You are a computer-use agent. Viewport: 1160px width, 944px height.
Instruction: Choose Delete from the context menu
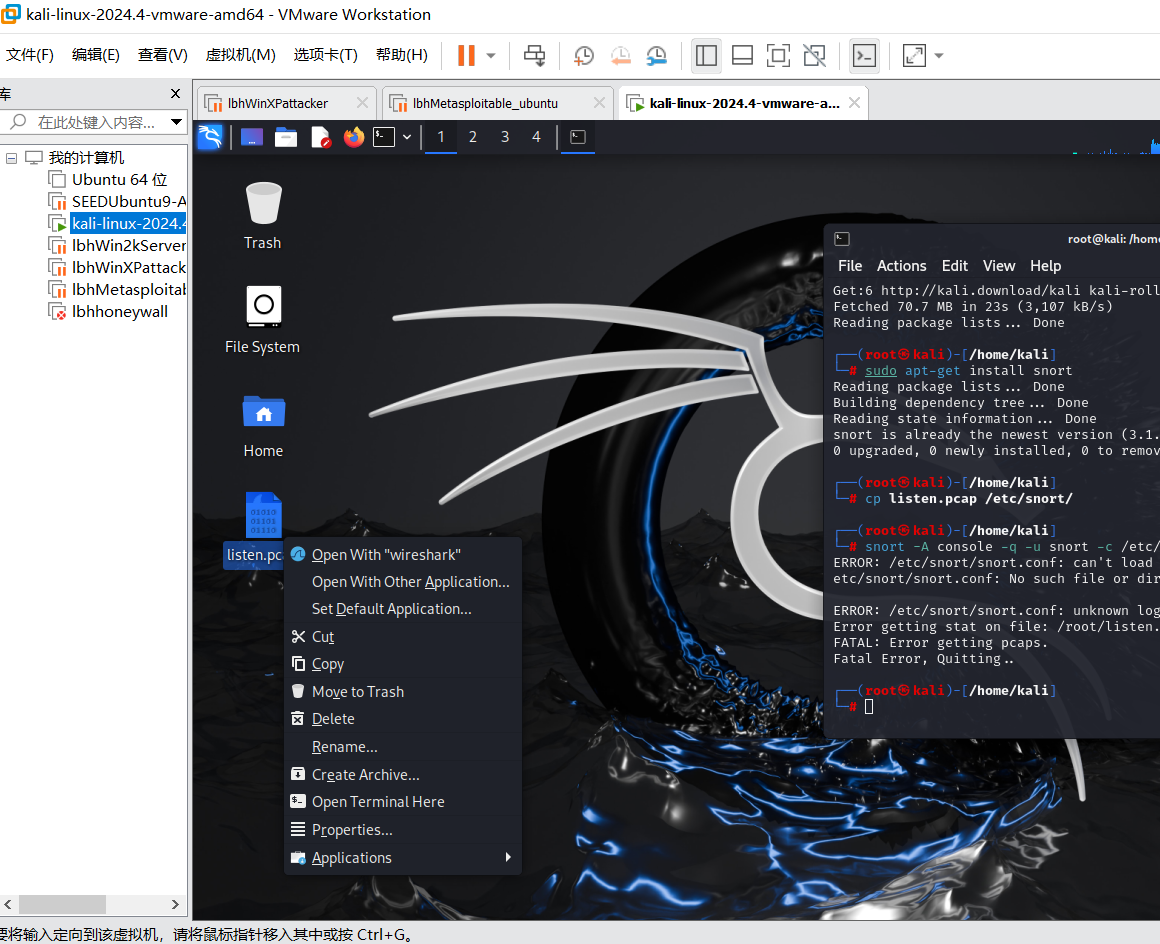[403, 719]
